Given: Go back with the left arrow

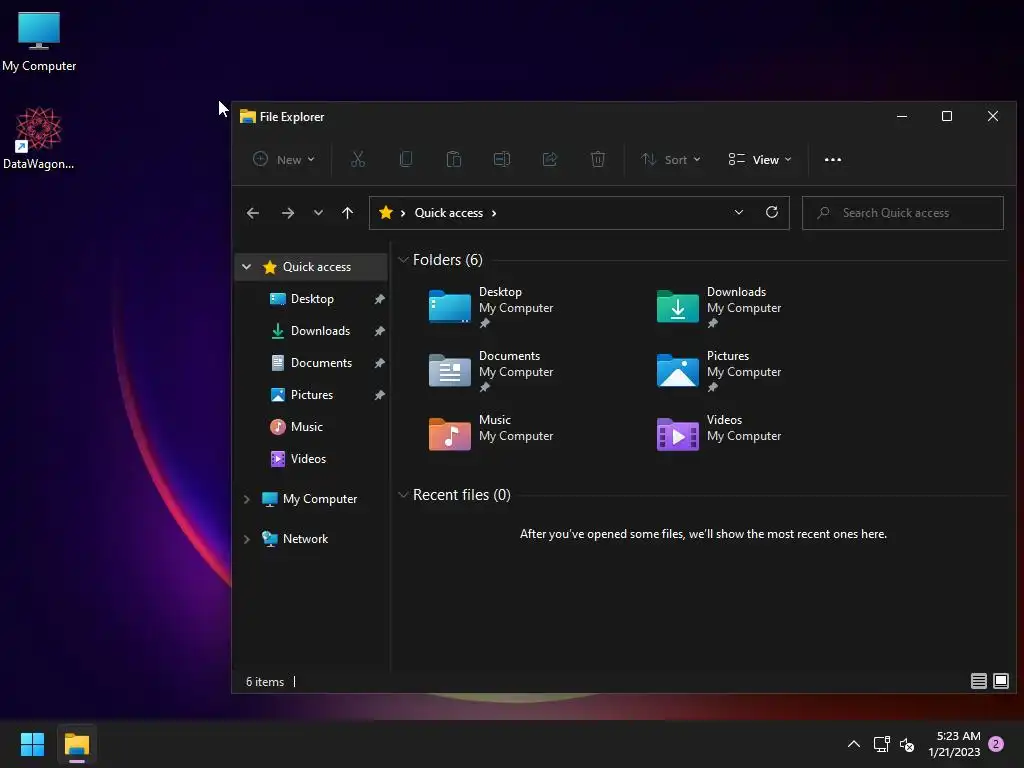Looking at the screenshot, I should 253,213.
